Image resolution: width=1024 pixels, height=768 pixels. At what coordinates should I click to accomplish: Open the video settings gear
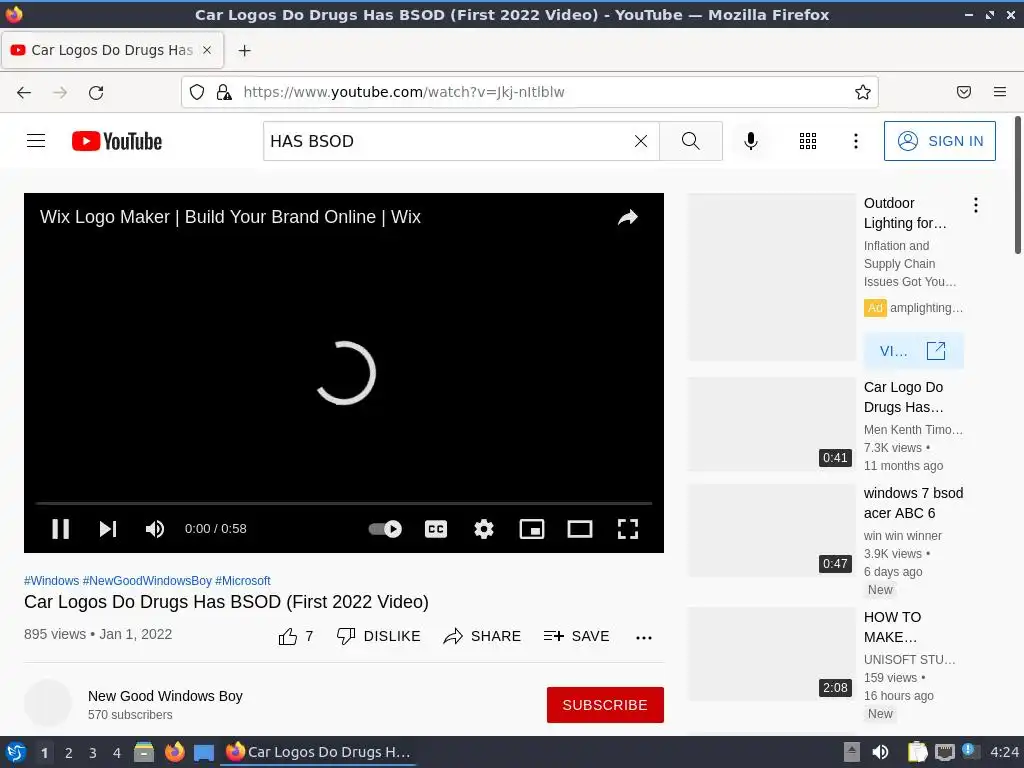(484, 529)
